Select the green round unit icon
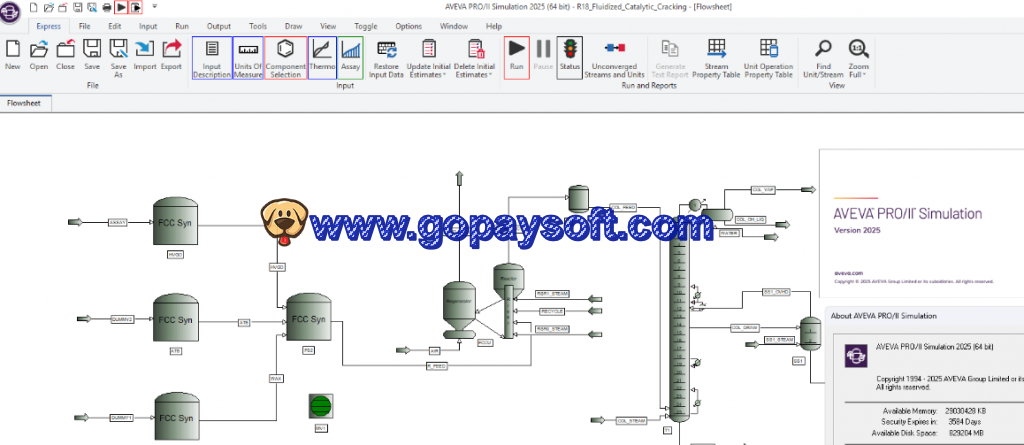This screenshot has width=1024, height=445. [x=321, y=406]
